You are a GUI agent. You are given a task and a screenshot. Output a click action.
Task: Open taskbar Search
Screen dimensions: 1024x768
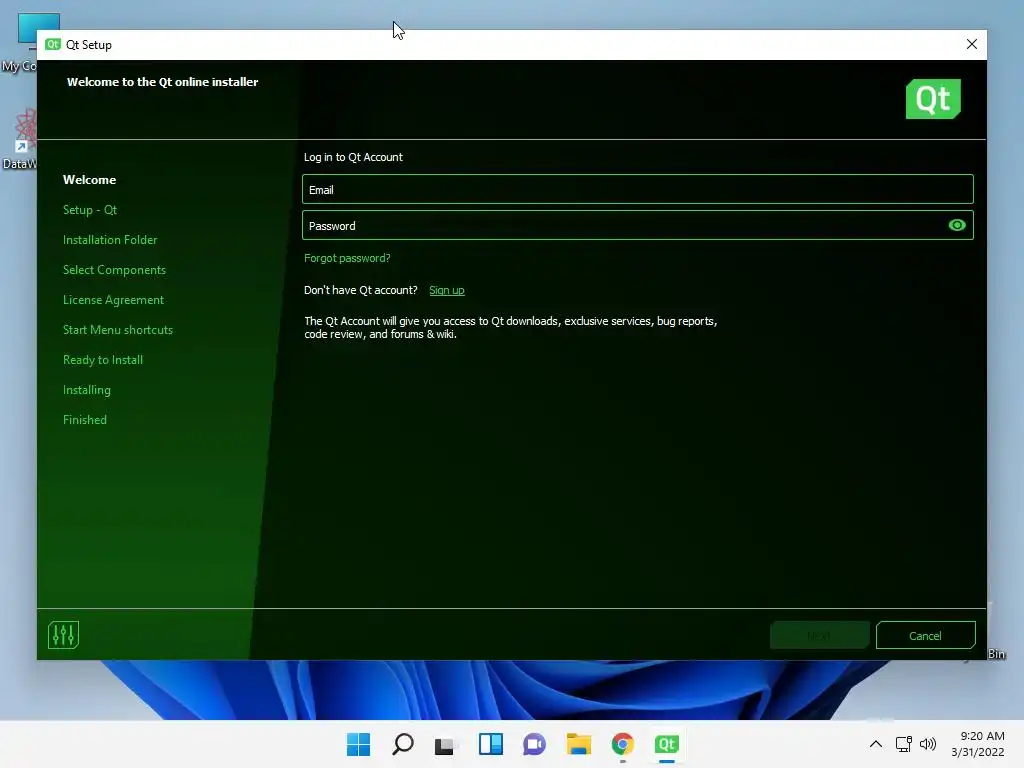coord(402,744)
